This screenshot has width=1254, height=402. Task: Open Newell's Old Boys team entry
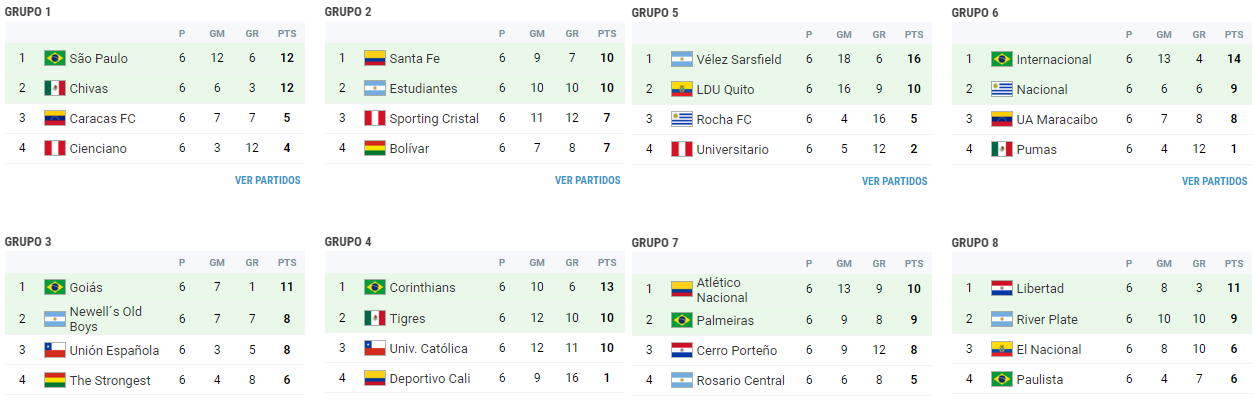click(x=106, y=319)
